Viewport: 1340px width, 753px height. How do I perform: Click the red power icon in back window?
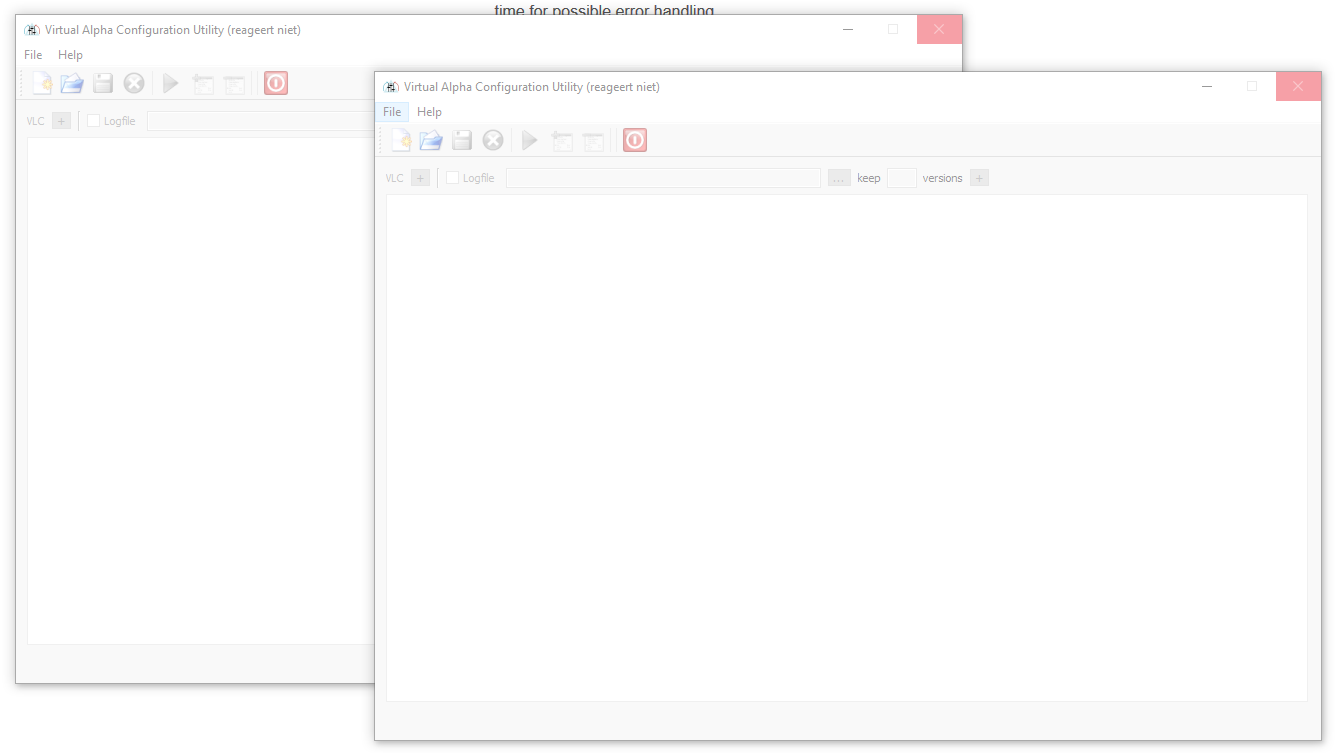click(276, 84)
